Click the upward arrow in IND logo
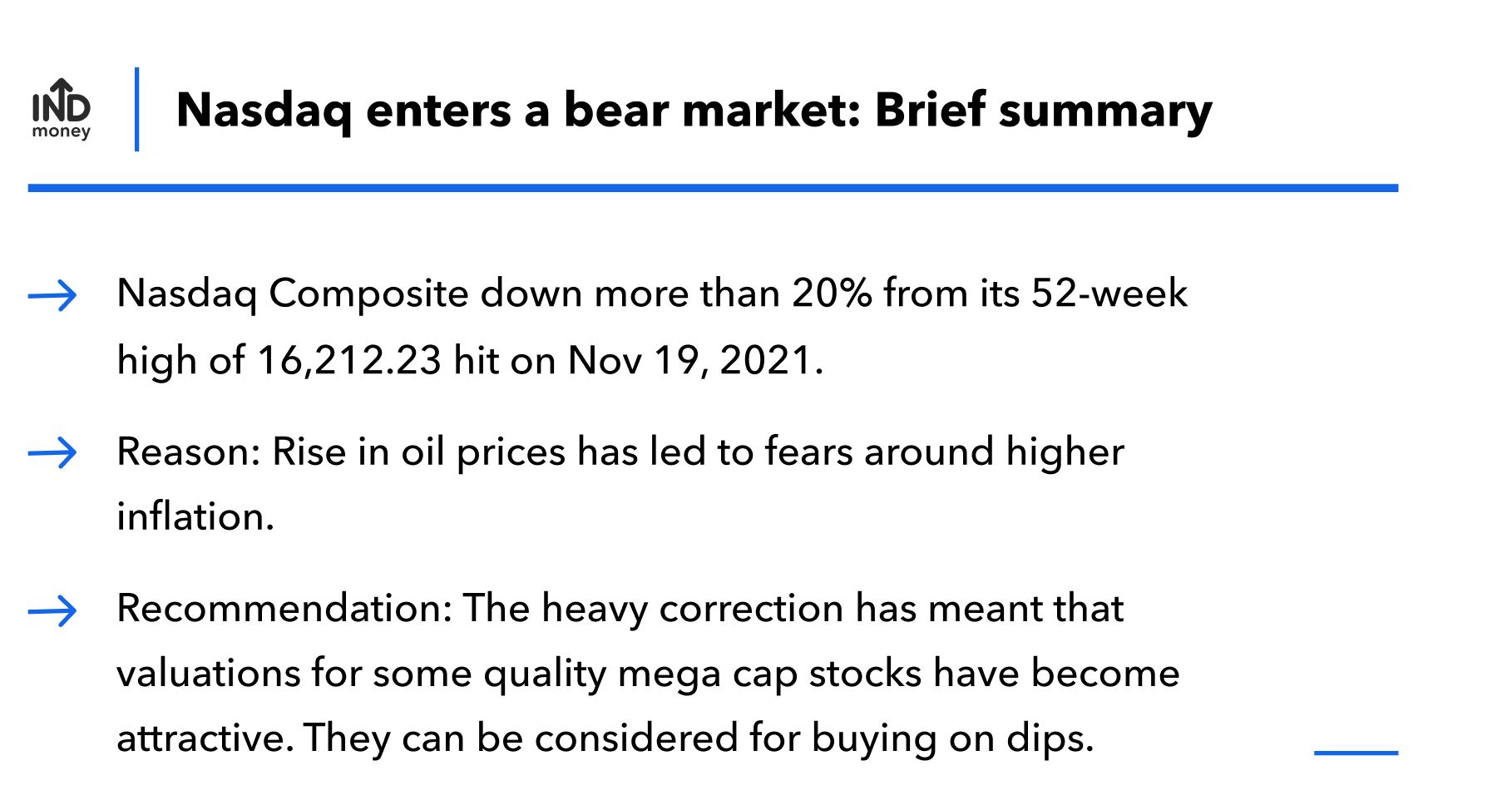The width and height of the screenshot is (1512, 810). 62,90
